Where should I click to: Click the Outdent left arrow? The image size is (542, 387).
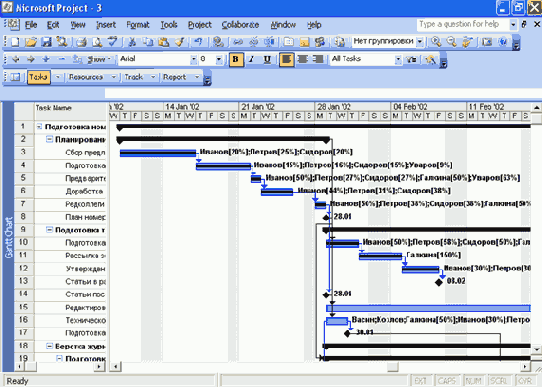point(16,59)
